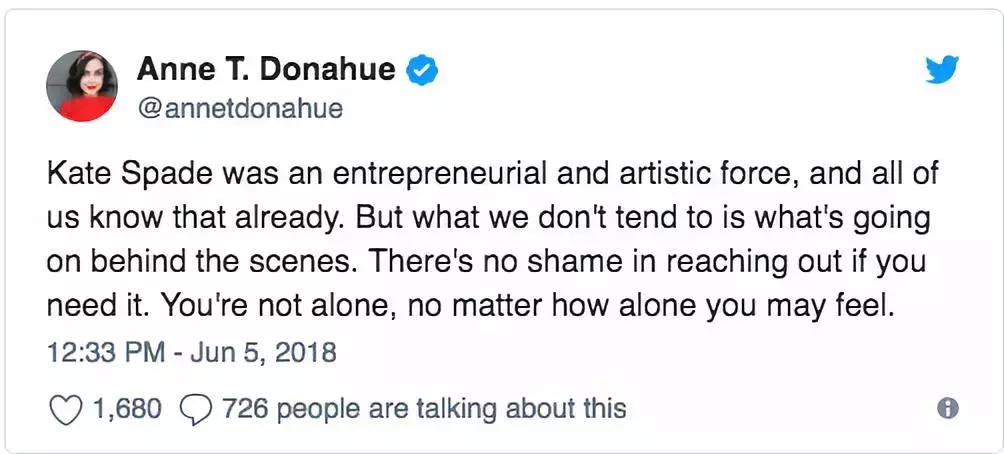
Task: Open Anne T. Donahue's profile picture
Action: tap(83, 84)
